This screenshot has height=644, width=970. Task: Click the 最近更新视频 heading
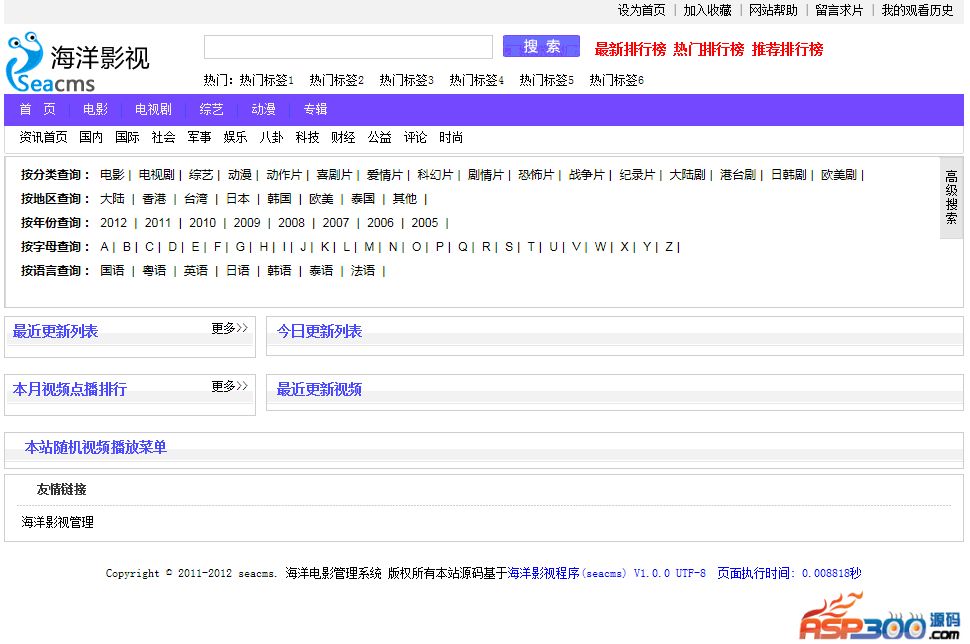(319, 389)
